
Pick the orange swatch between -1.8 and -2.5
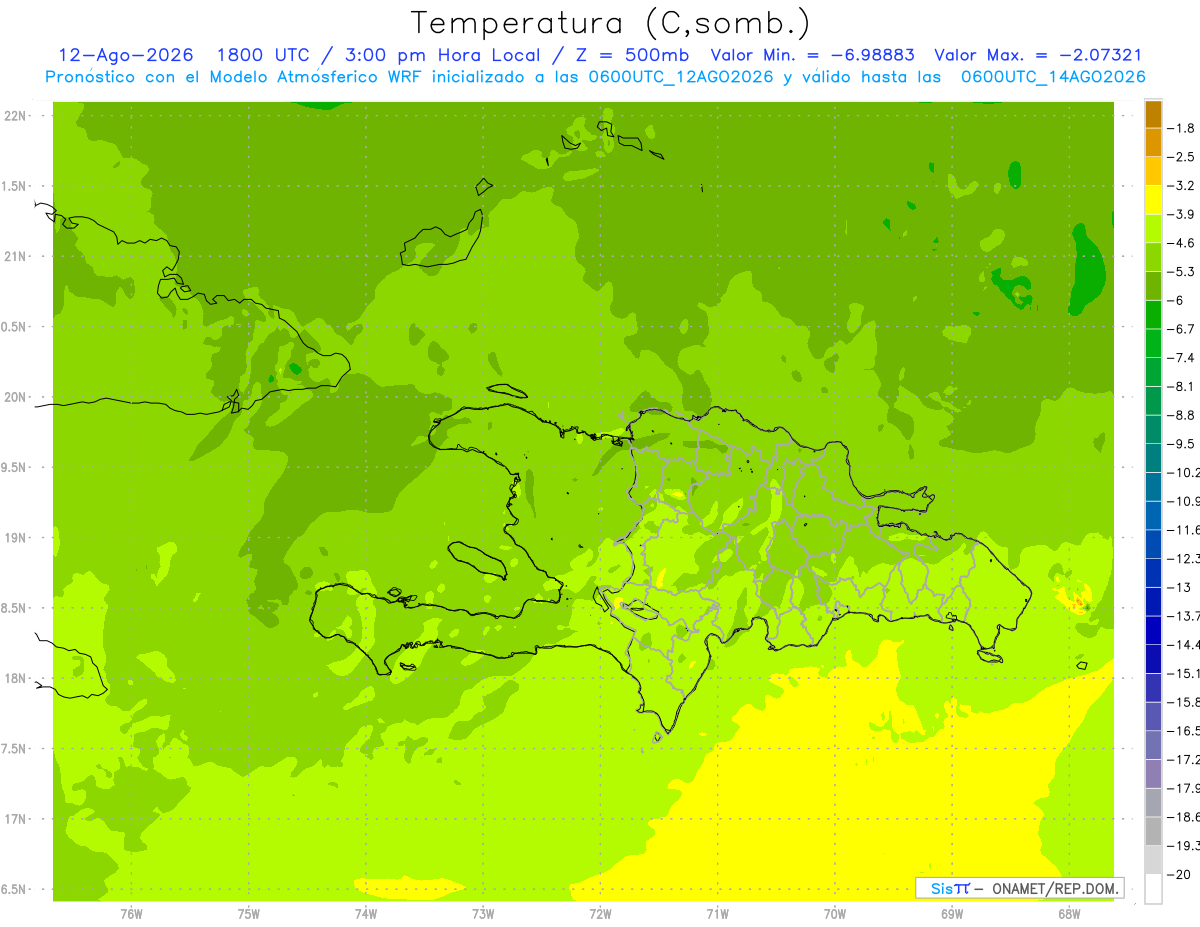1153,142
